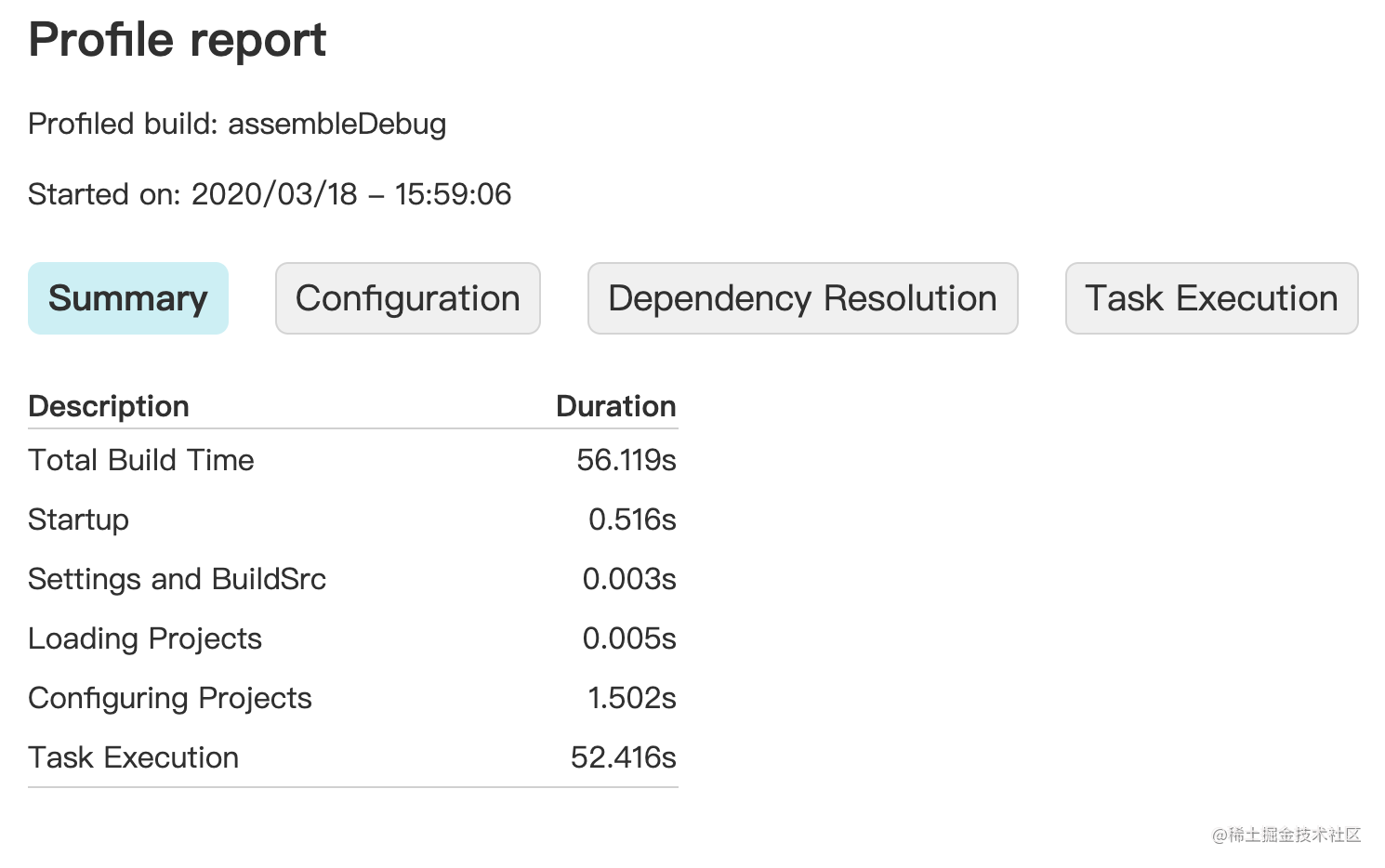Viewport: 1385px width, 868px height.
Task: Click the 0.003s duration value
Action: click(x=629, y=579)
